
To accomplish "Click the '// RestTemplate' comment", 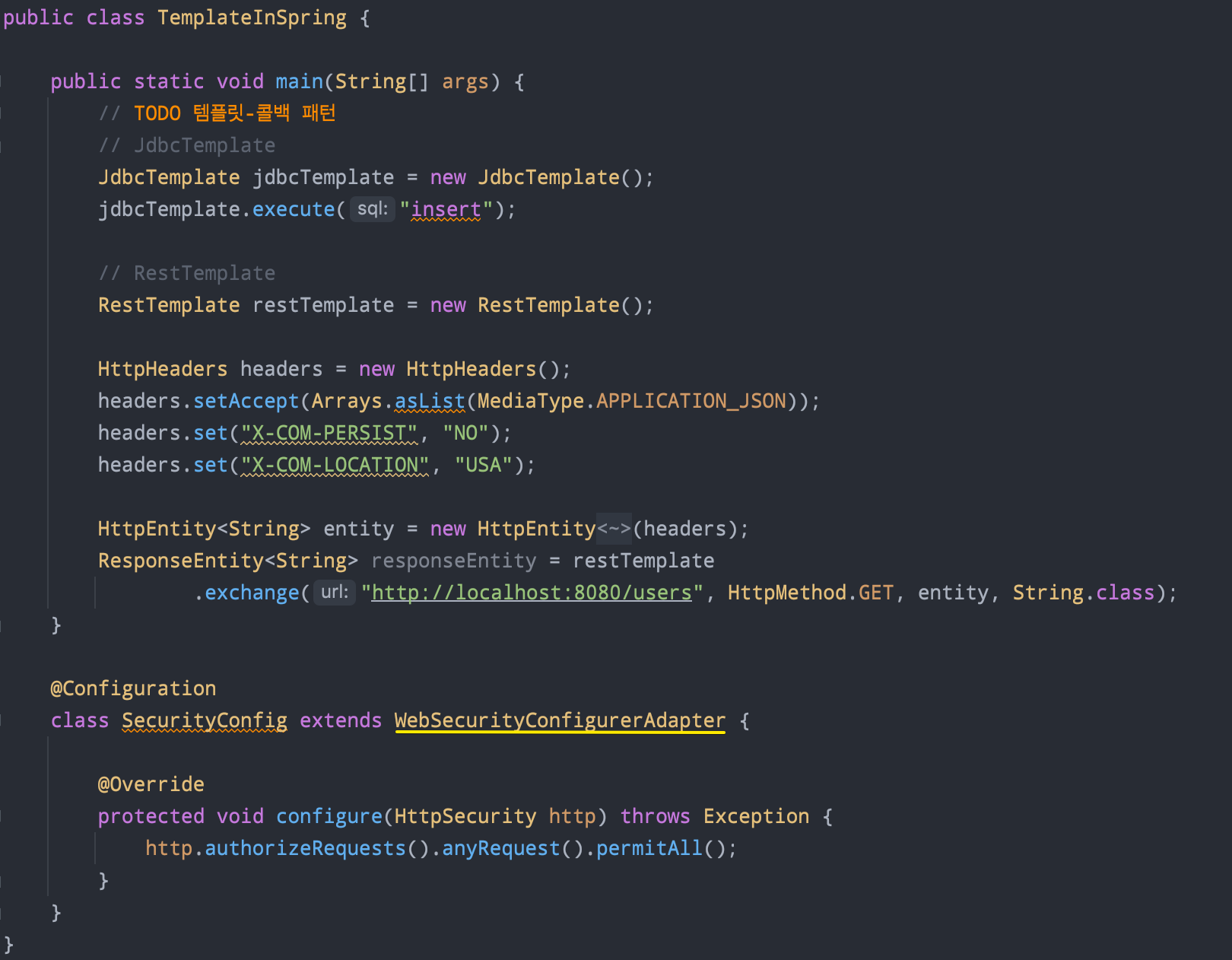I will 187,273.
